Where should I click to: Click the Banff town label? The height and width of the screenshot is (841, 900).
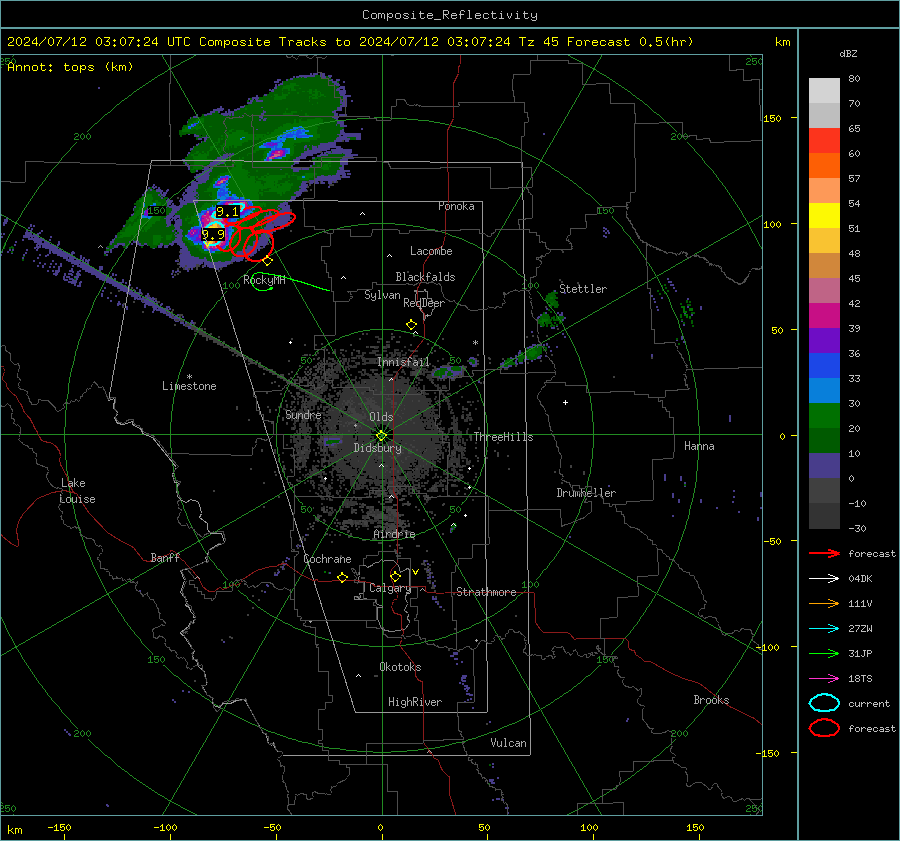165,557
